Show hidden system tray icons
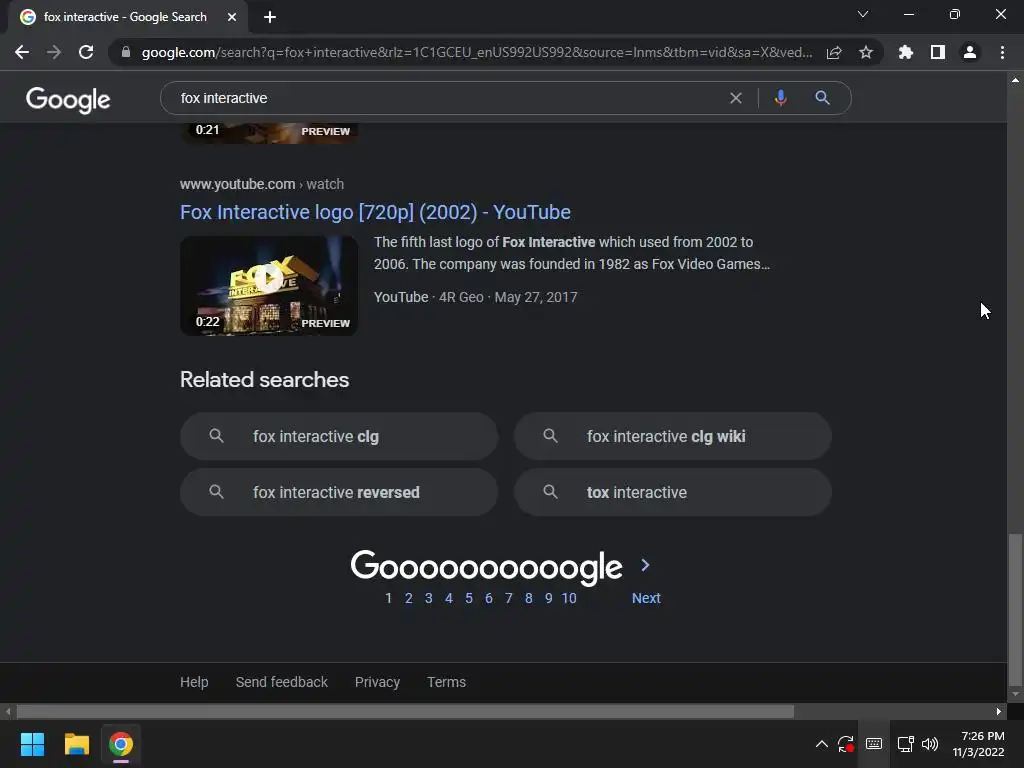 822,744
